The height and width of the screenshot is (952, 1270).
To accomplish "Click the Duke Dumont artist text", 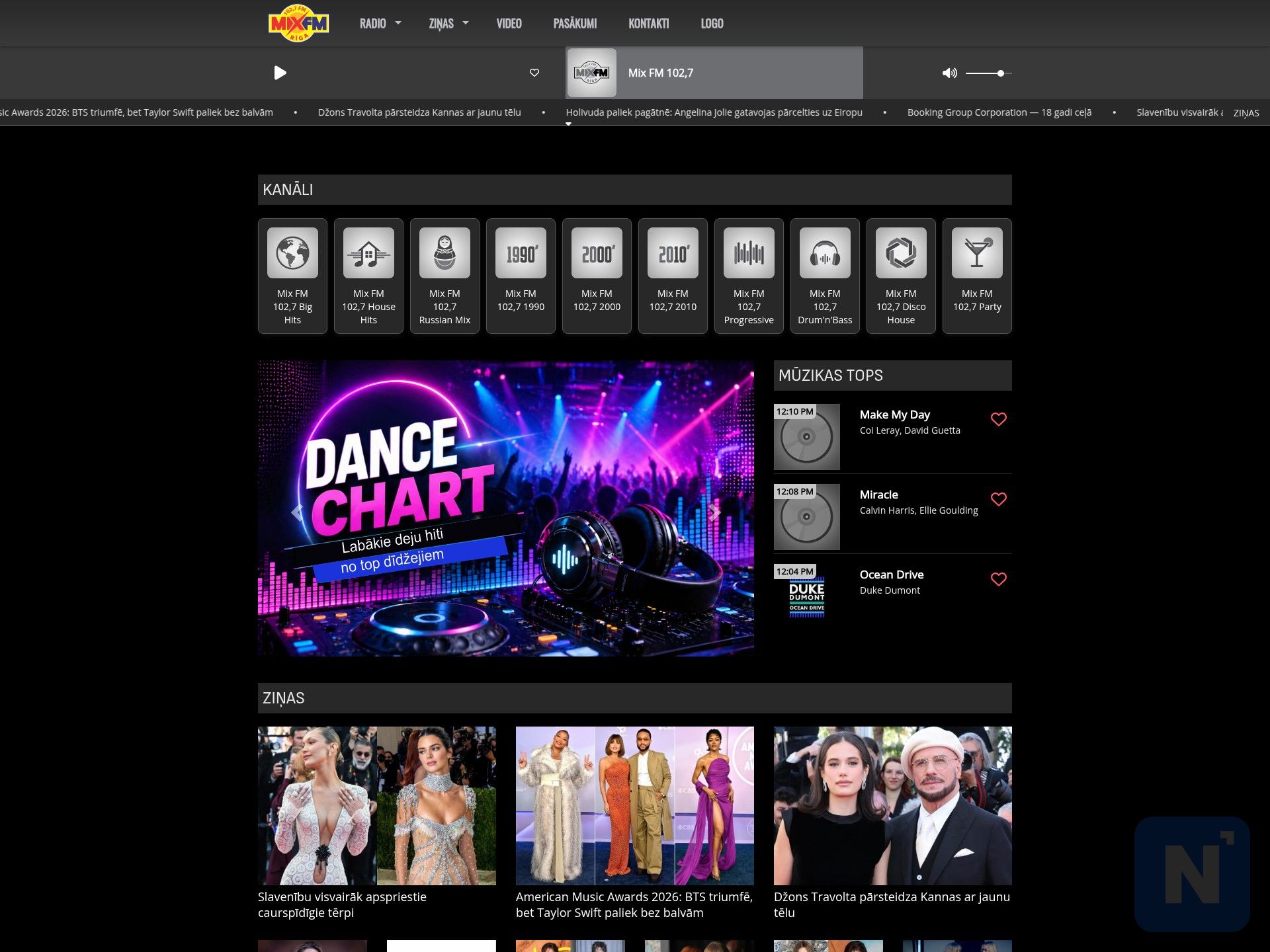I will [890, 590].
